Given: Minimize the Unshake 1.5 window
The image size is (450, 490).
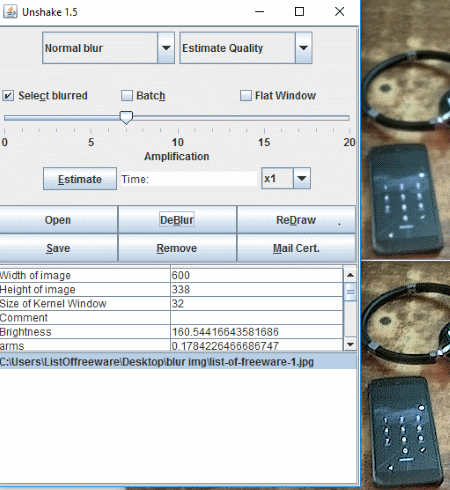Looking at the screenshot, I should click(x=259, y=12).
